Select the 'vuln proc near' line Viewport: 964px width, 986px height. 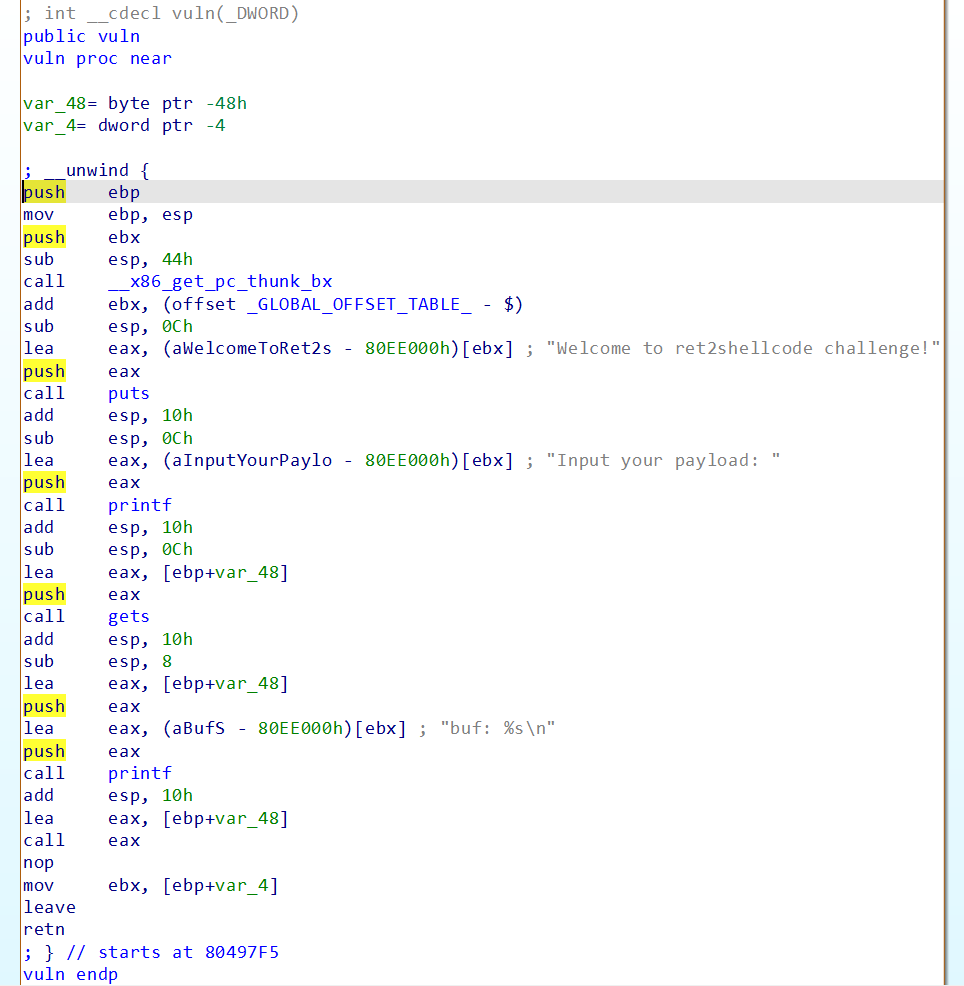97,58
